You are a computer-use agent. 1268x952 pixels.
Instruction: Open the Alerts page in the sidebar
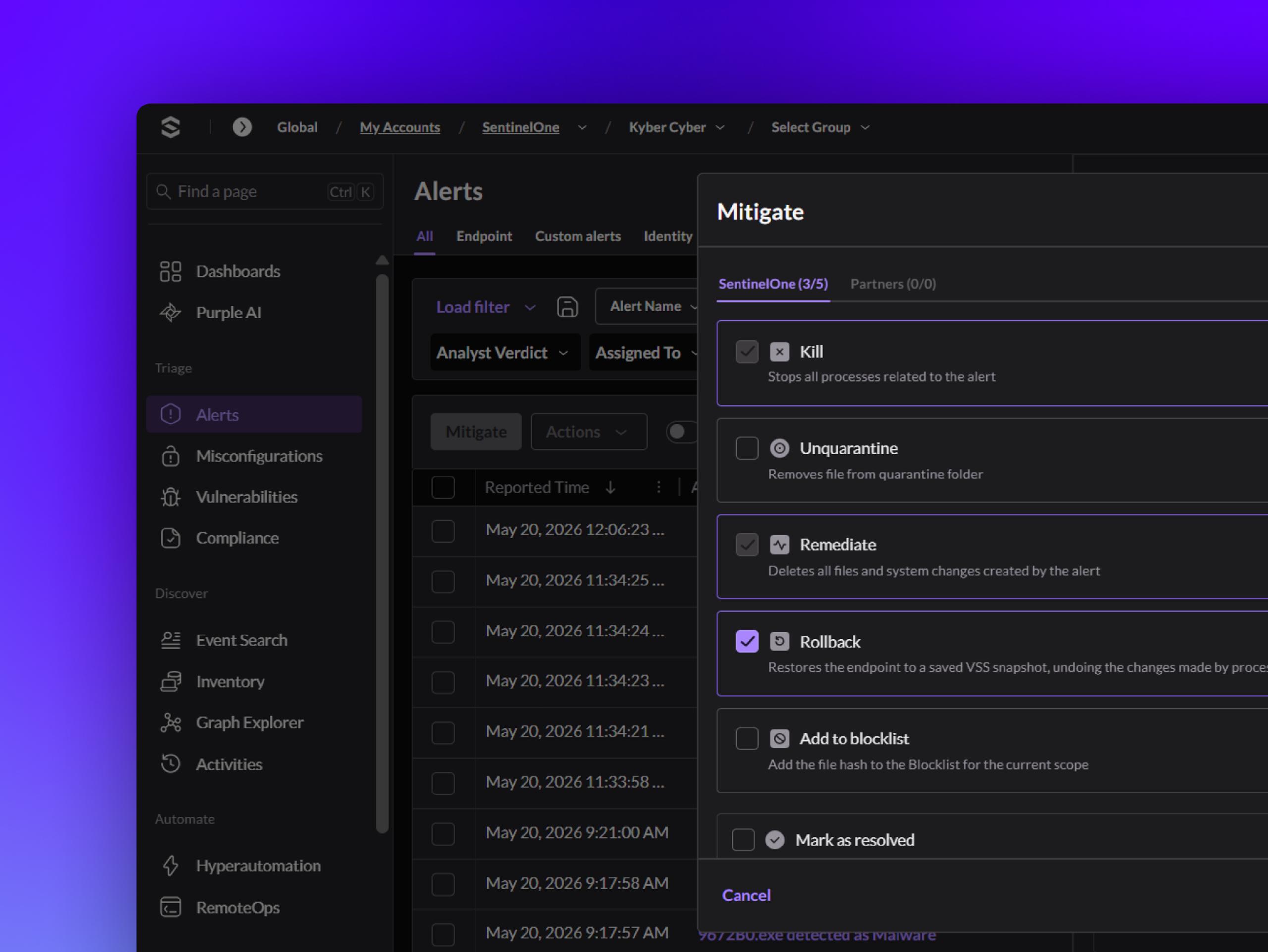tap(254, 414)
